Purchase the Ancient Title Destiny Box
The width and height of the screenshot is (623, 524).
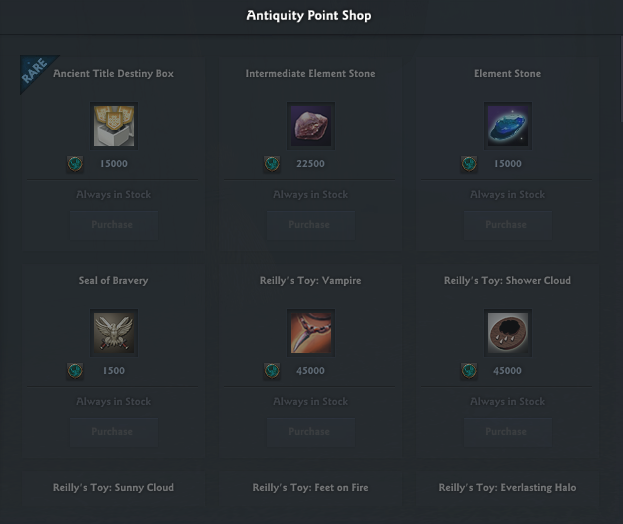pos(113,225)
